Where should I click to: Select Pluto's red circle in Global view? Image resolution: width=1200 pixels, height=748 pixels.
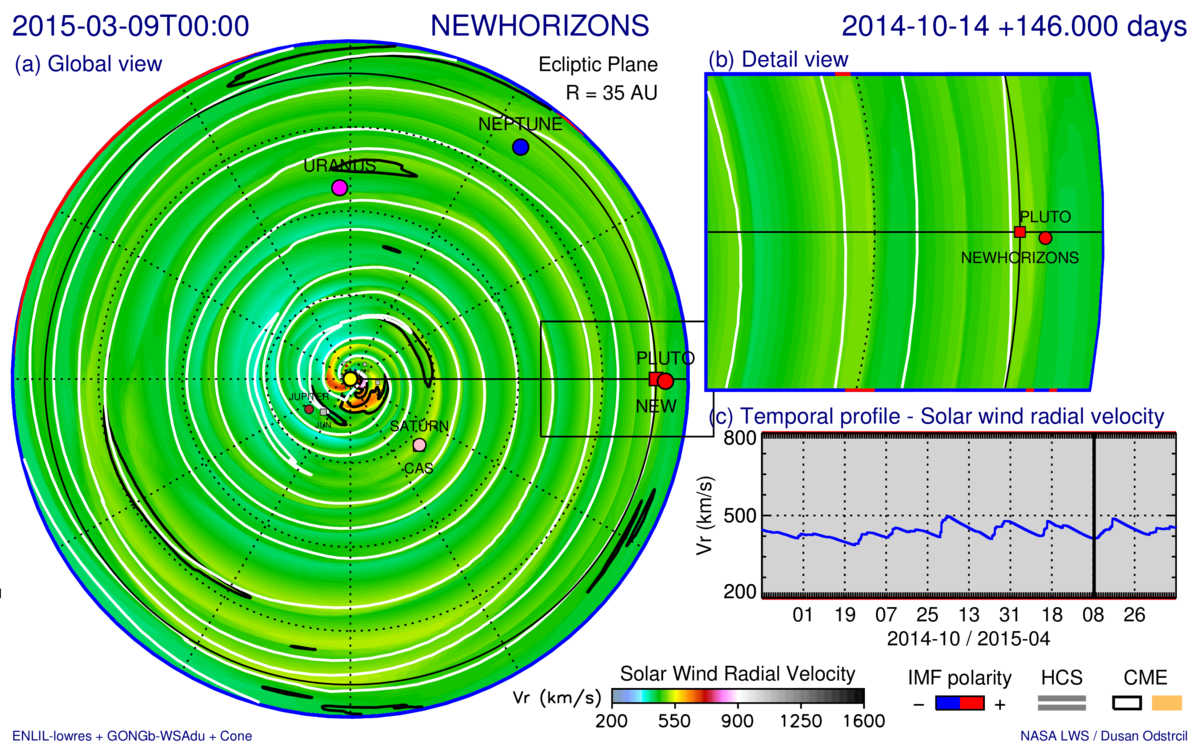[666, 381]
